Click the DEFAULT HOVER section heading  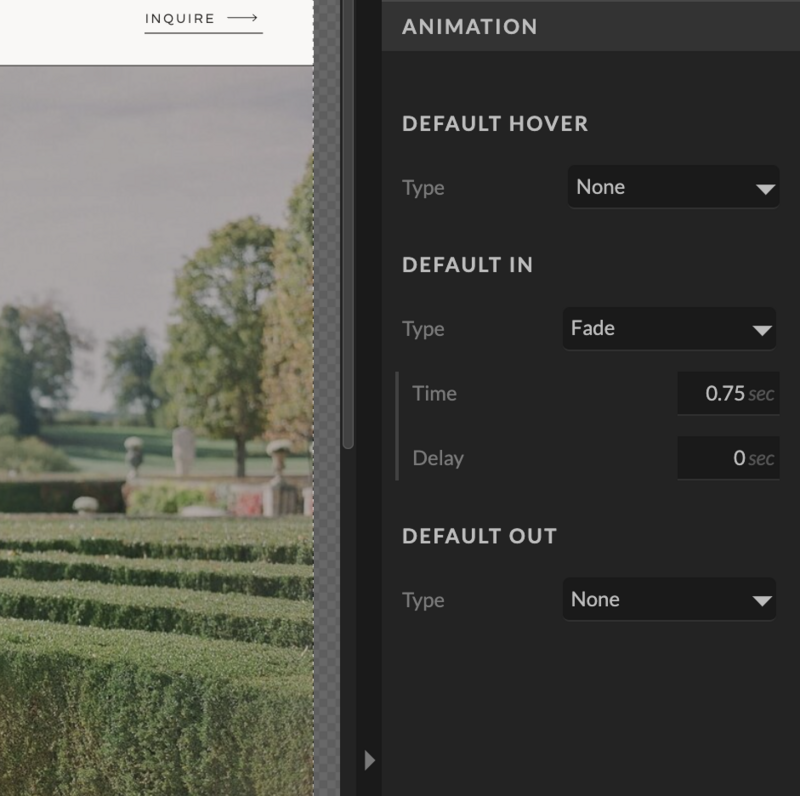click(x=495, y=124)
